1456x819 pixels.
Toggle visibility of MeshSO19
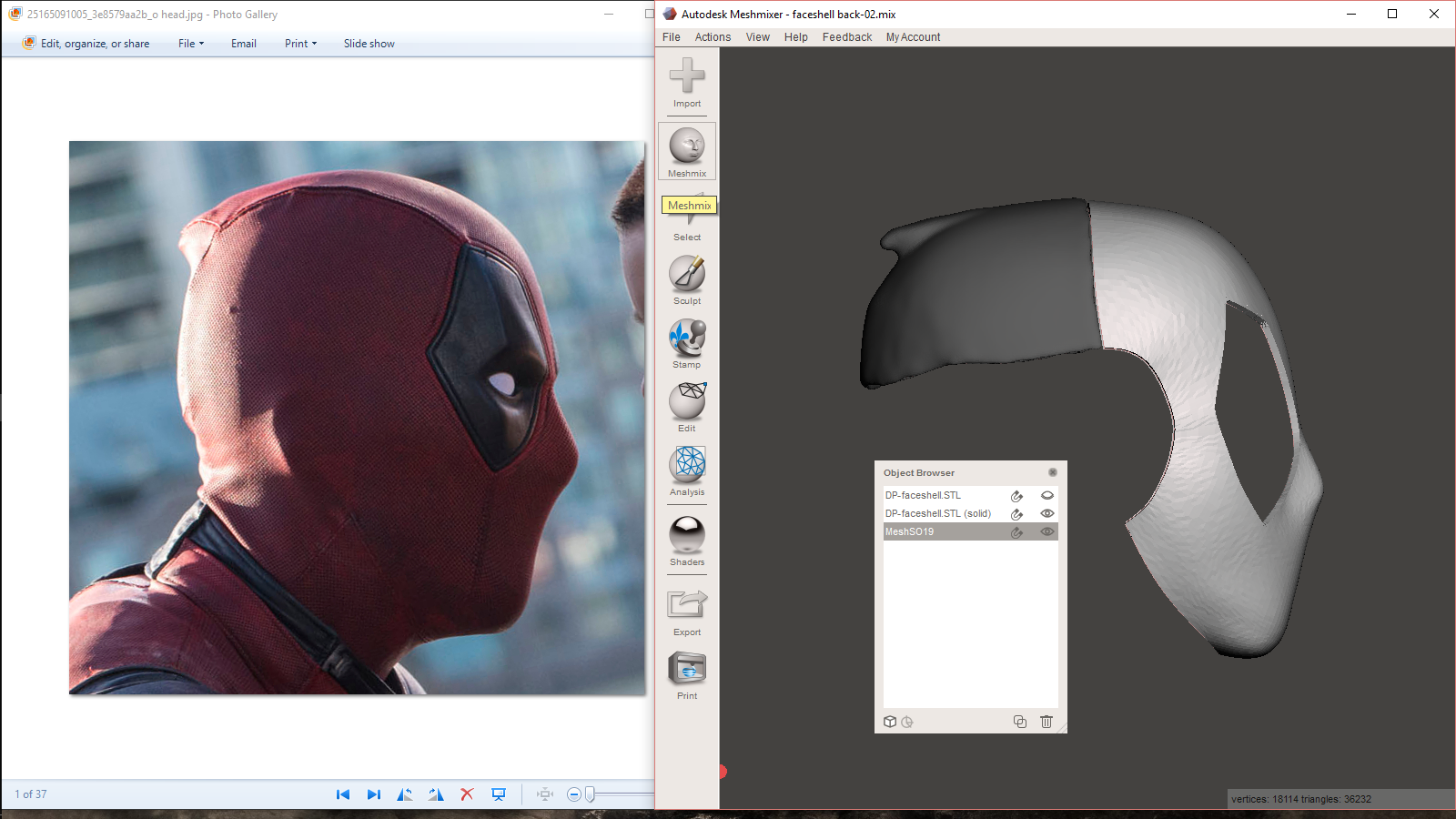coord(1047,531)
